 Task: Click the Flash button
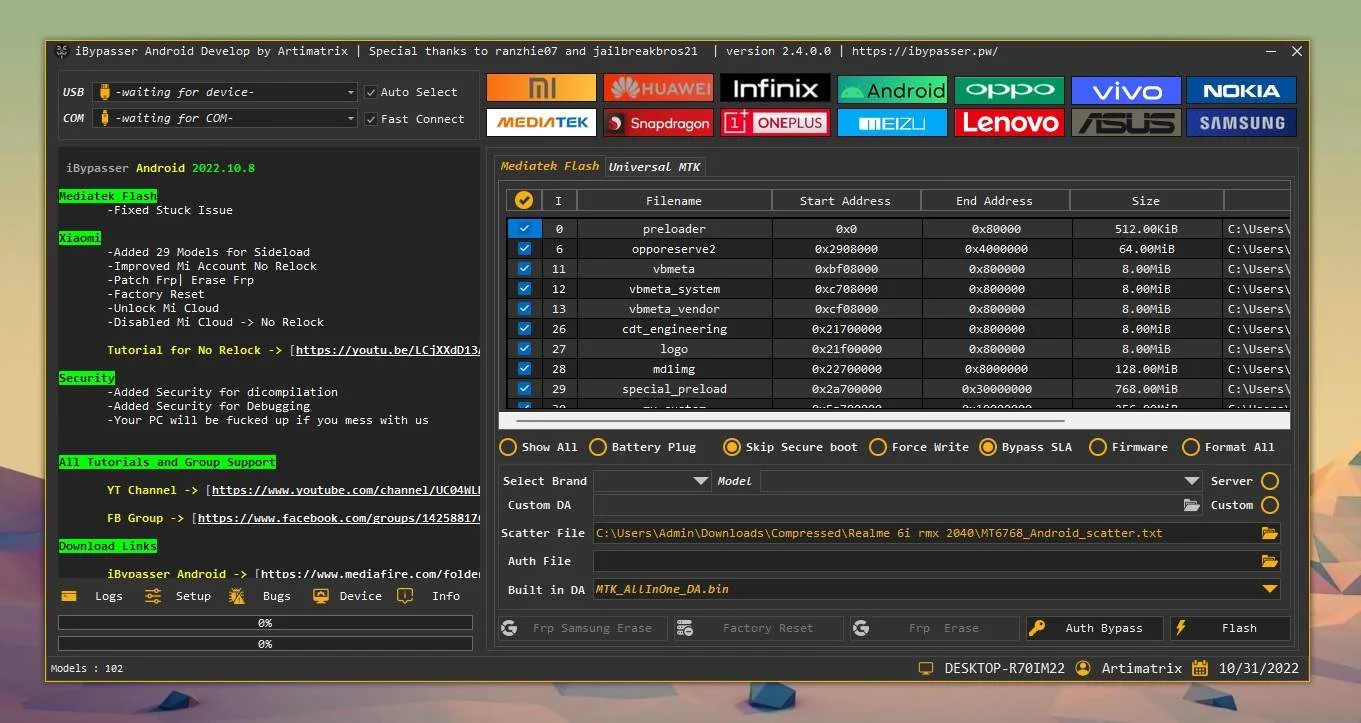point(1230,628)
